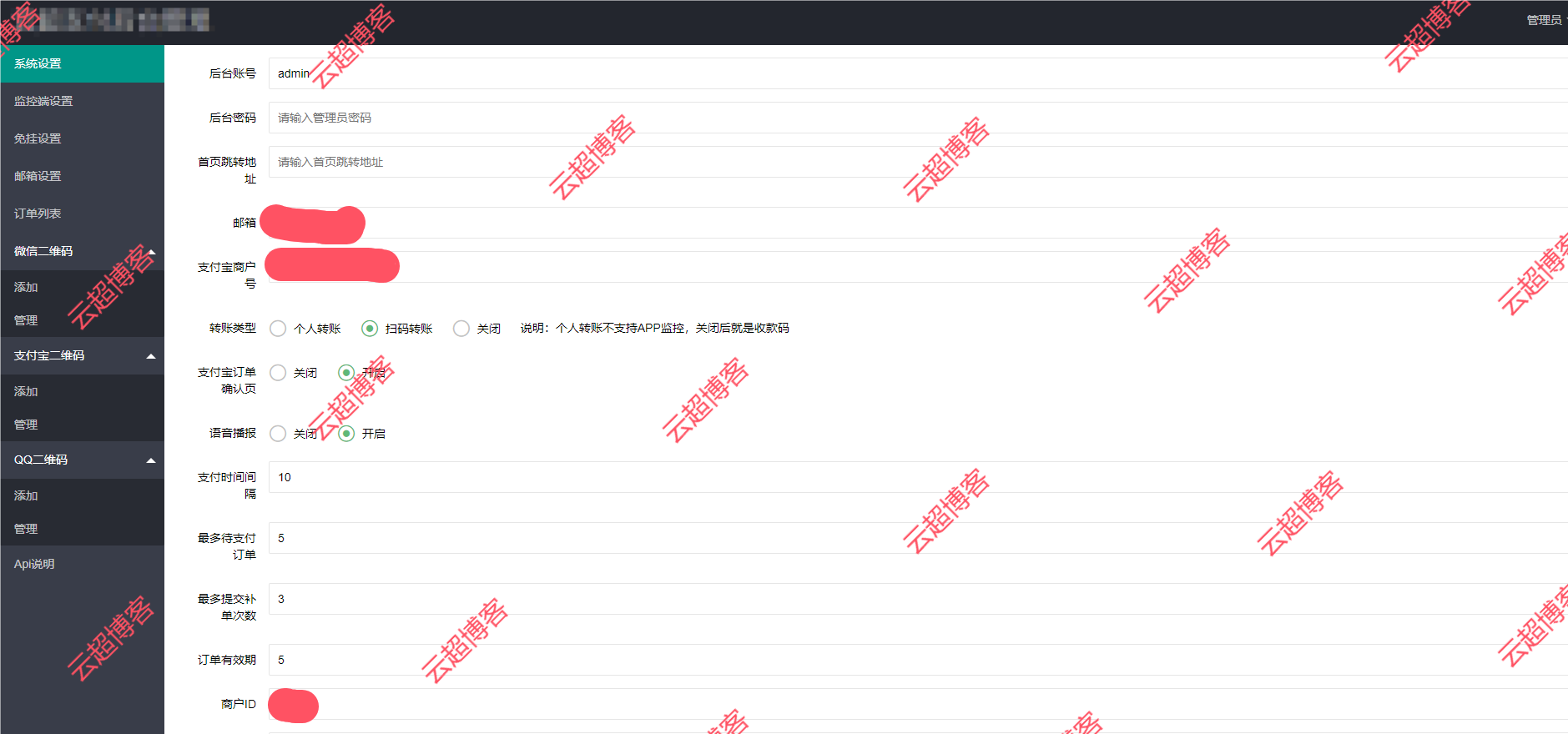Click the 商户ID input field
The image size is (1568, 734).
[918, 704]
